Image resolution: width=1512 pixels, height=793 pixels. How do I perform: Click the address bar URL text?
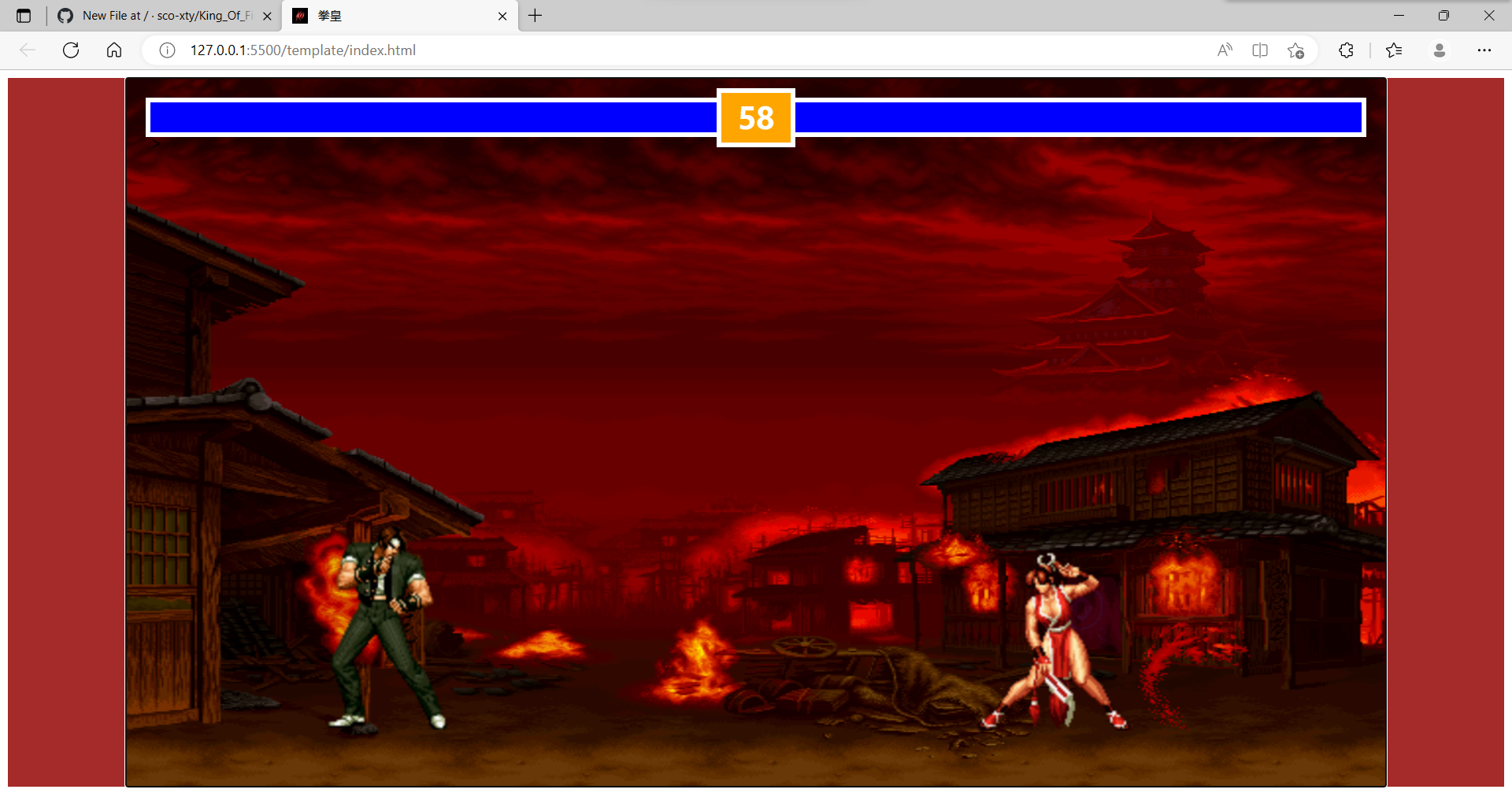pos(302,50)
